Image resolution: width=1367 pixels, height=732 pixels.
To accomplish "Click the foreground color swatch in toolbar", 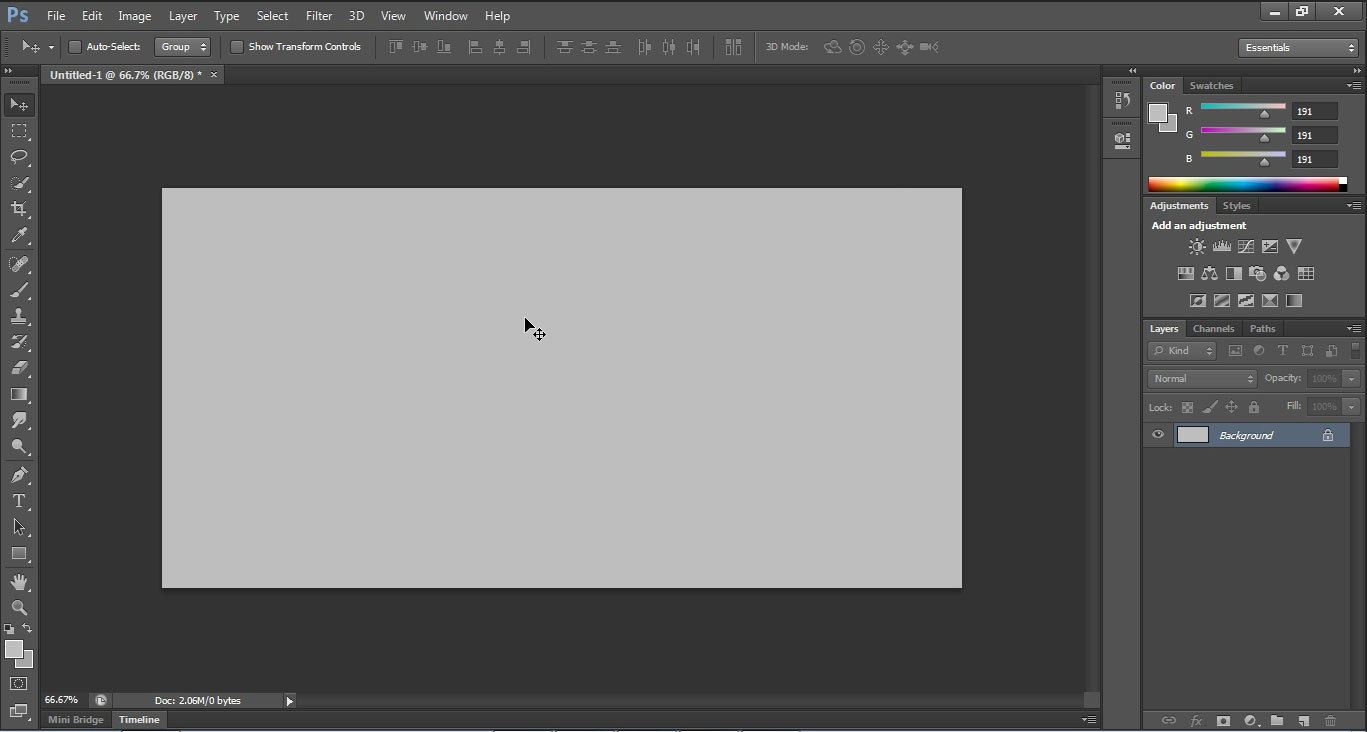I will (x=14, y=650).
